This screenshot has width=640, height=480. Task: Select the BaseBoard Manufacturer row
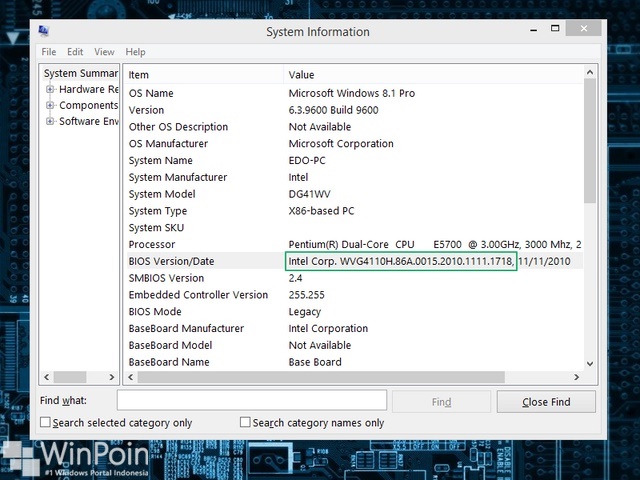(353, 328)
